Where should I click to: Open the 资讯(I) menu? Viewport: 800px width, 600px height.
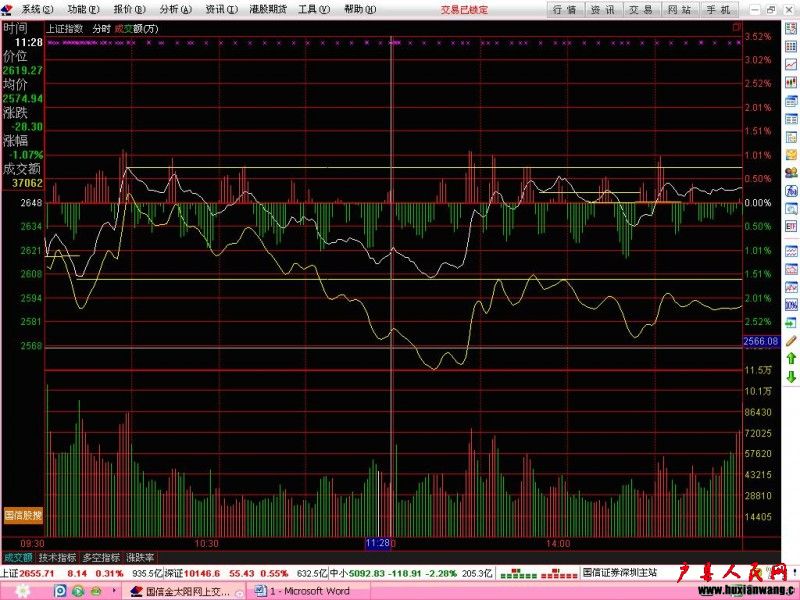[221, 9]
